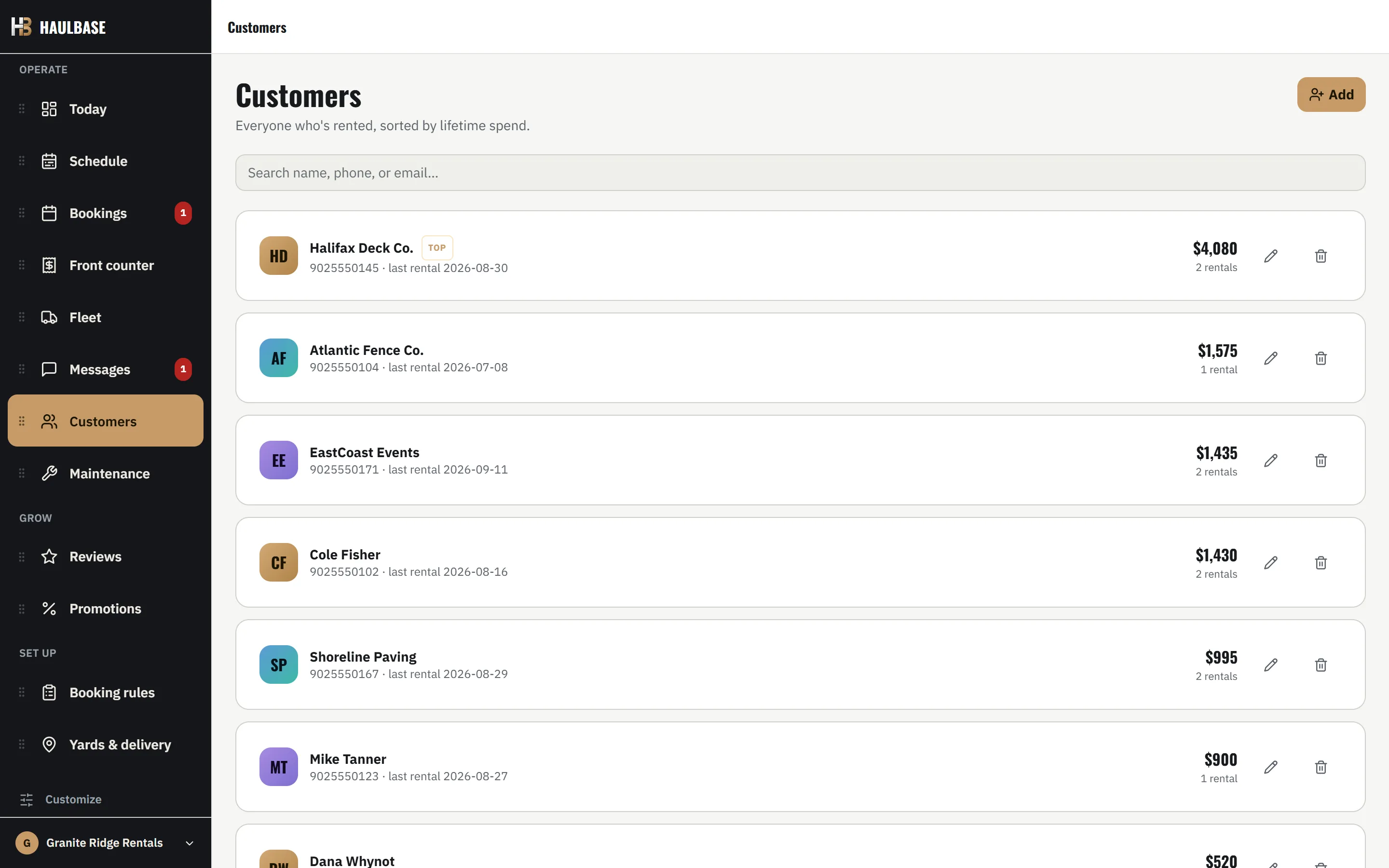Click the AF avatar for Atlantic Fence Co.
This screenshot has height=868, width=1389.
(278, 358)
